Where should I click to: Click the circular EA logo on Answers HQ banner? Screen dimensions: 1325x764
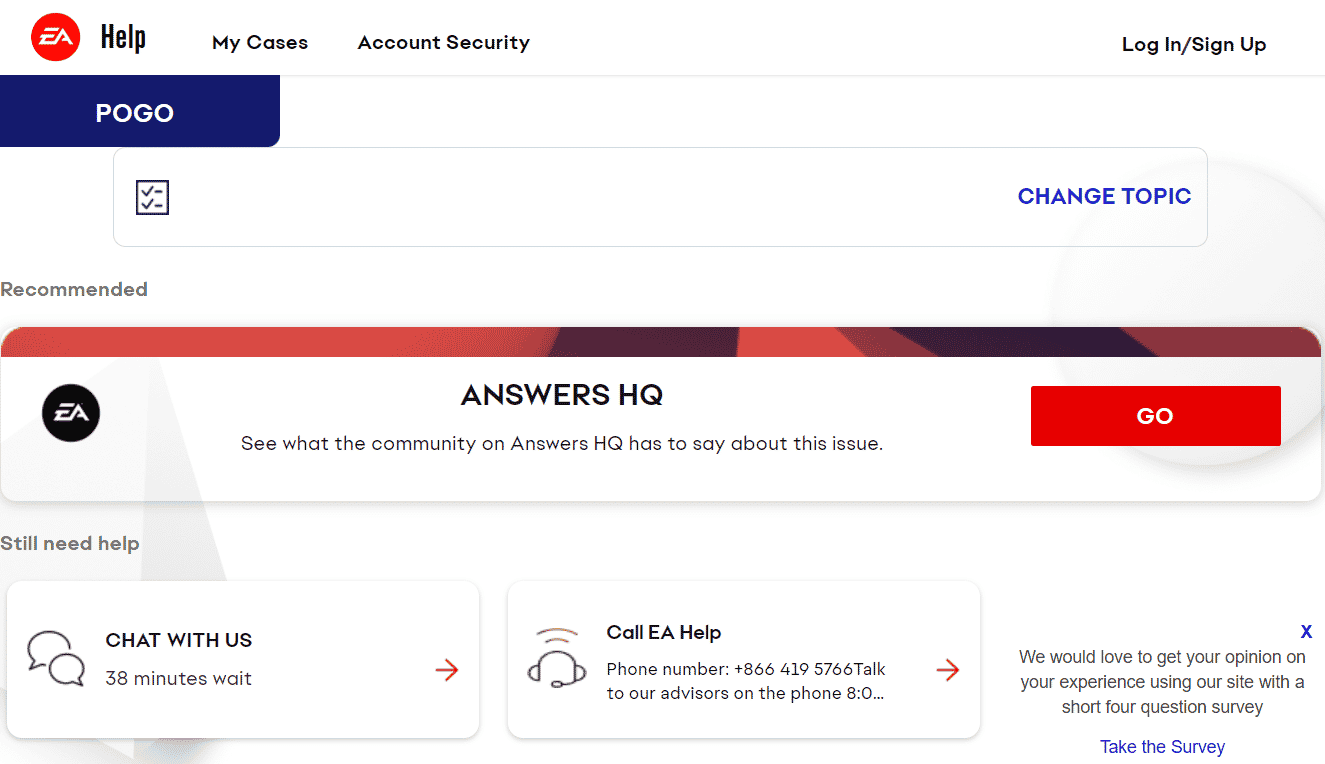[x=70, y=413]
